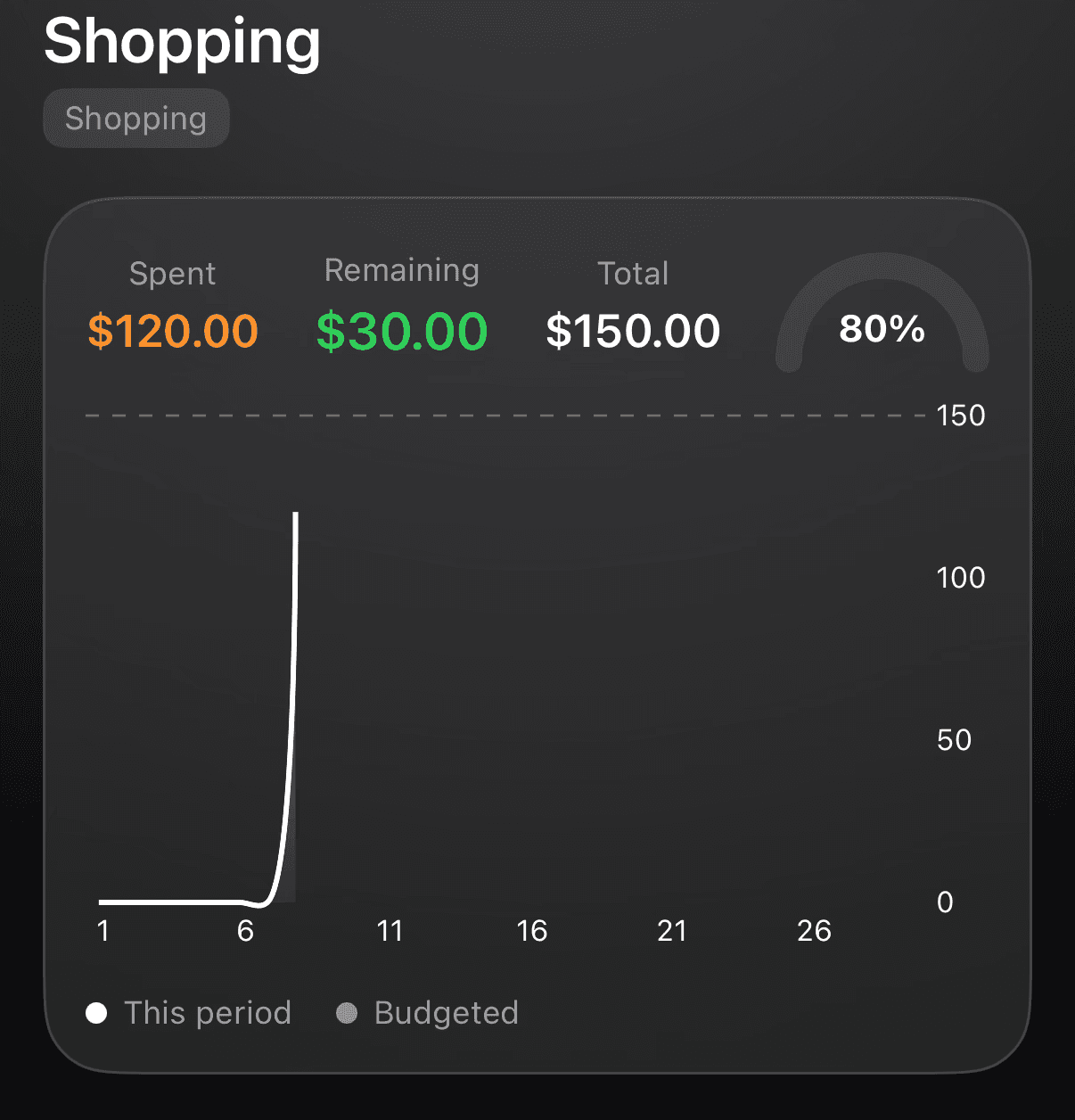Click the $150.00 total amount

pyautogui.click(x=633, y=331)
